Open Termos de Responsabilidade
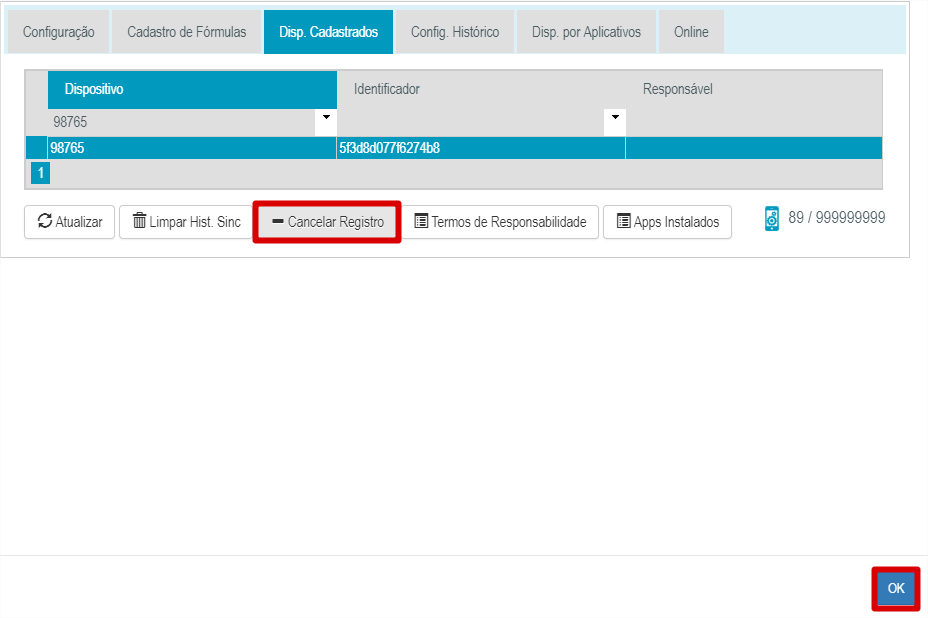The width and height of the screenshot is (928, 618). 500,222
